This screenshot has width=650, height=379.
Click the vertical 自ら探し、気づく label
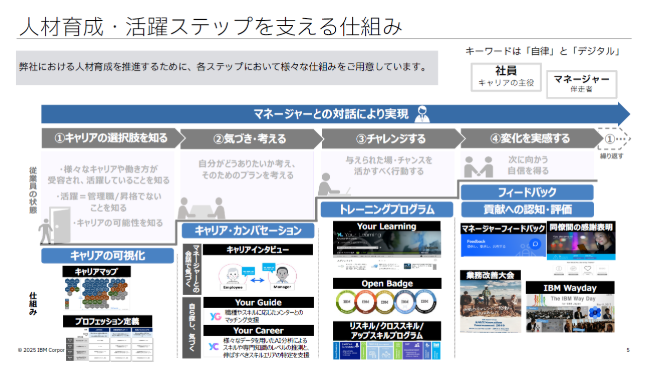(192, 328)
